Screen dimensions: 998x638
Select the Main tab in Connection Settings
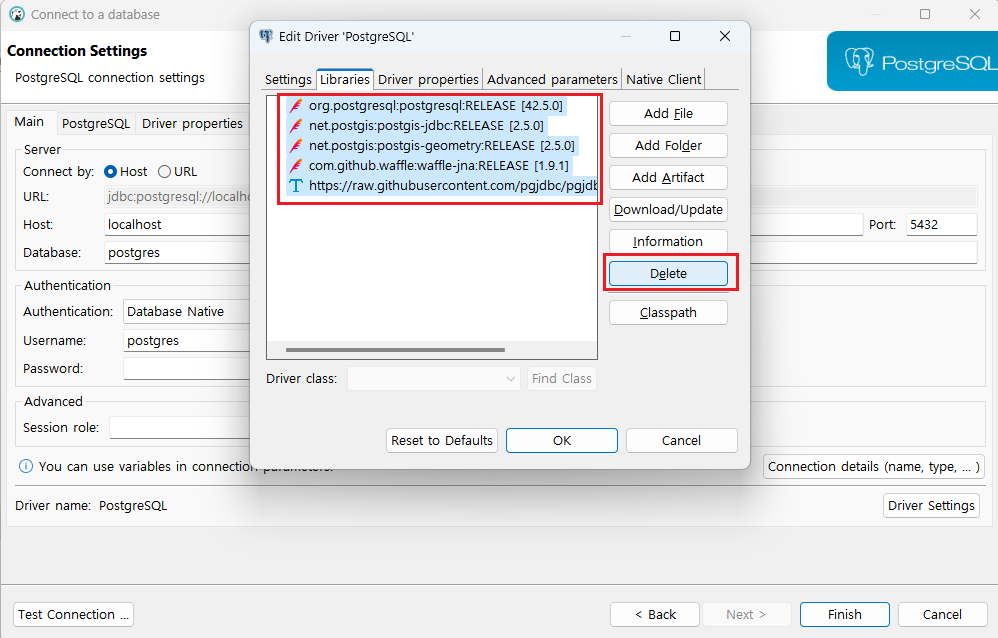(29, 122)
